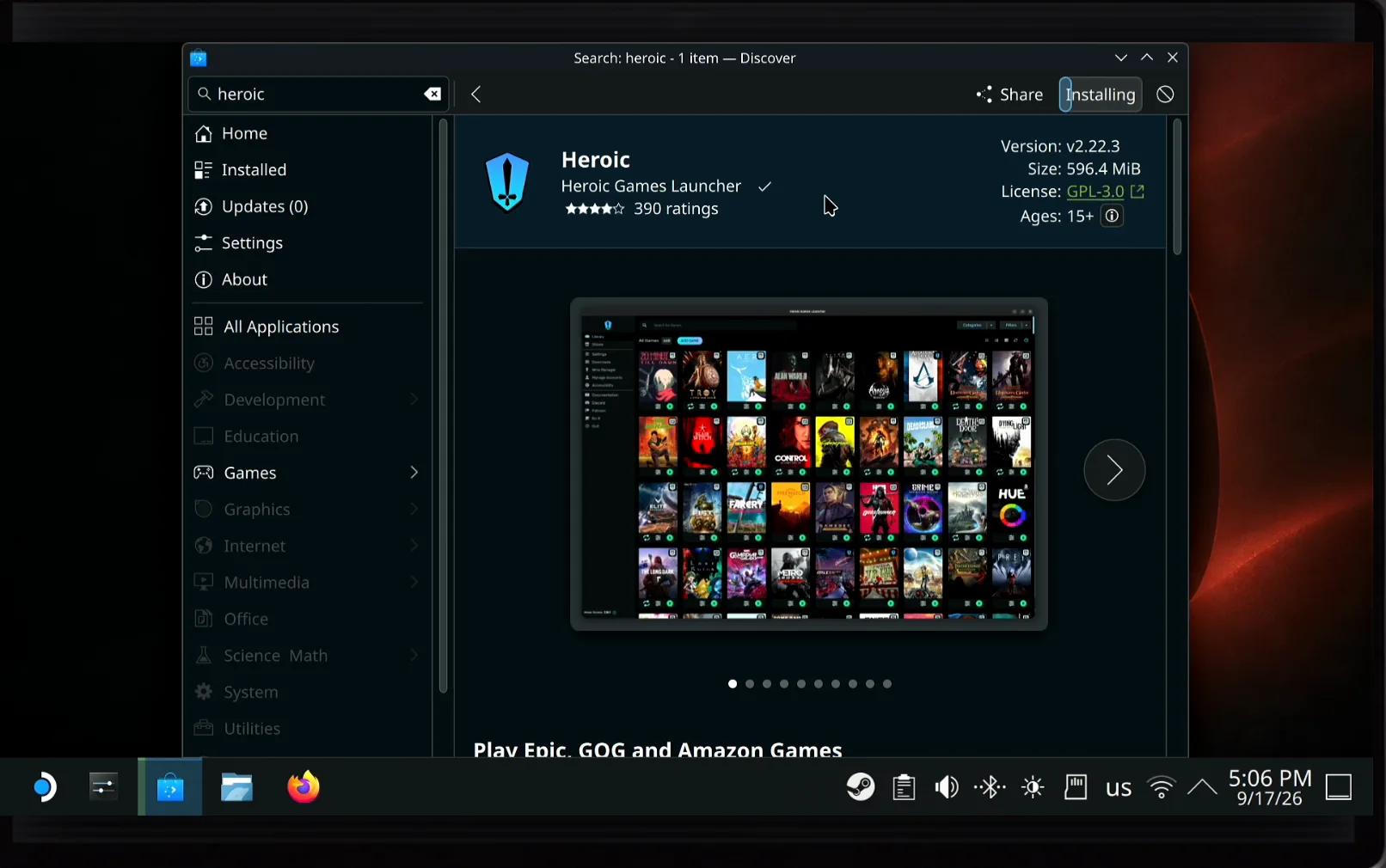Viewport: 1386px width, 868px height.
Task: Open the brightness tray icon
Action: point(1033,787)
